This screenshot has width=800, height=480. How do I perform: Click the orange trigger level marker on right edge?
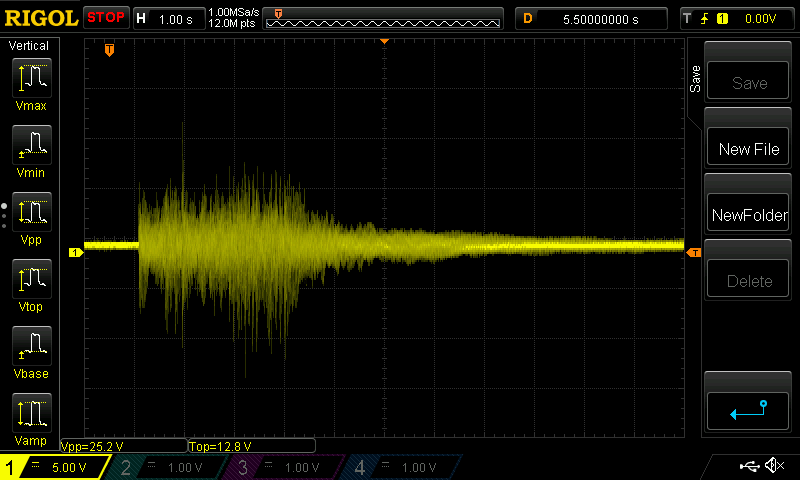pyautogui.click(x=694, y=252)
